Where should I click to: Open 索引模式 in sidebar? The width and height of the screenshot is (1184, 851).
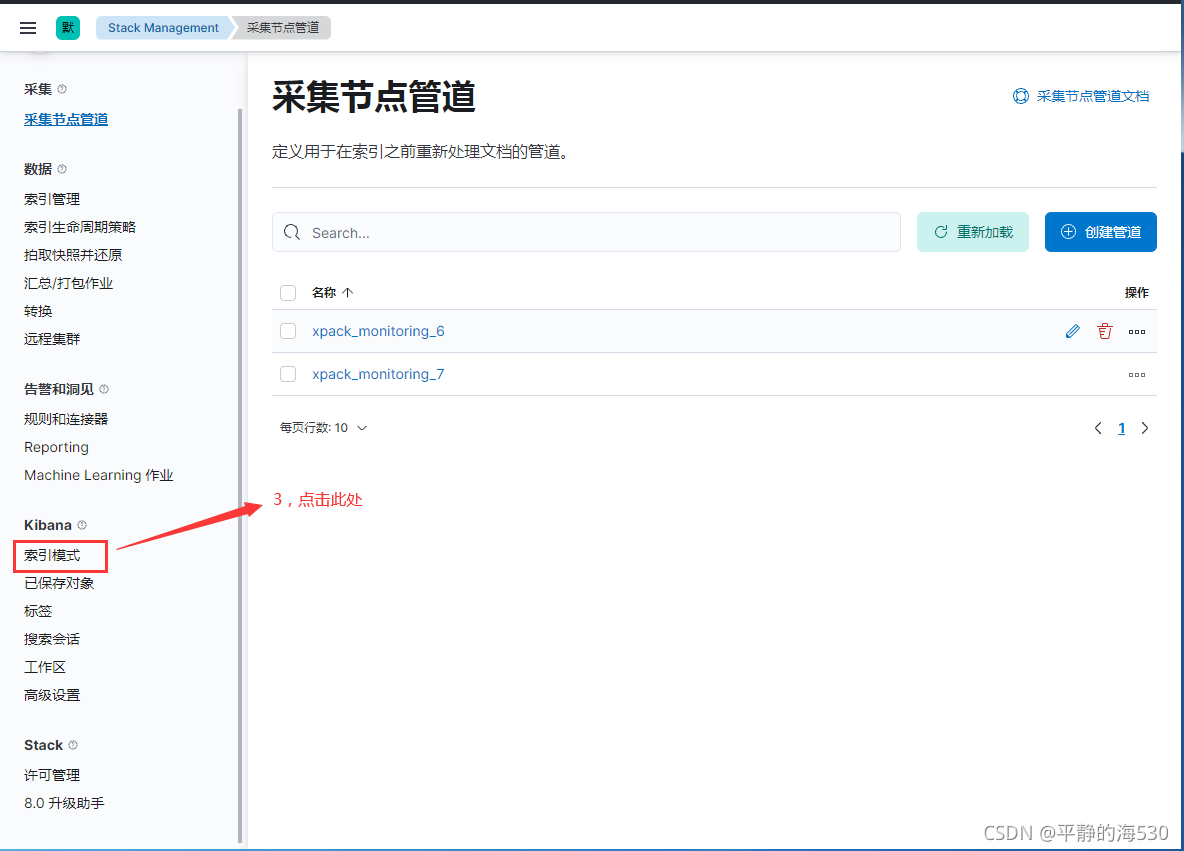[52, 556]
